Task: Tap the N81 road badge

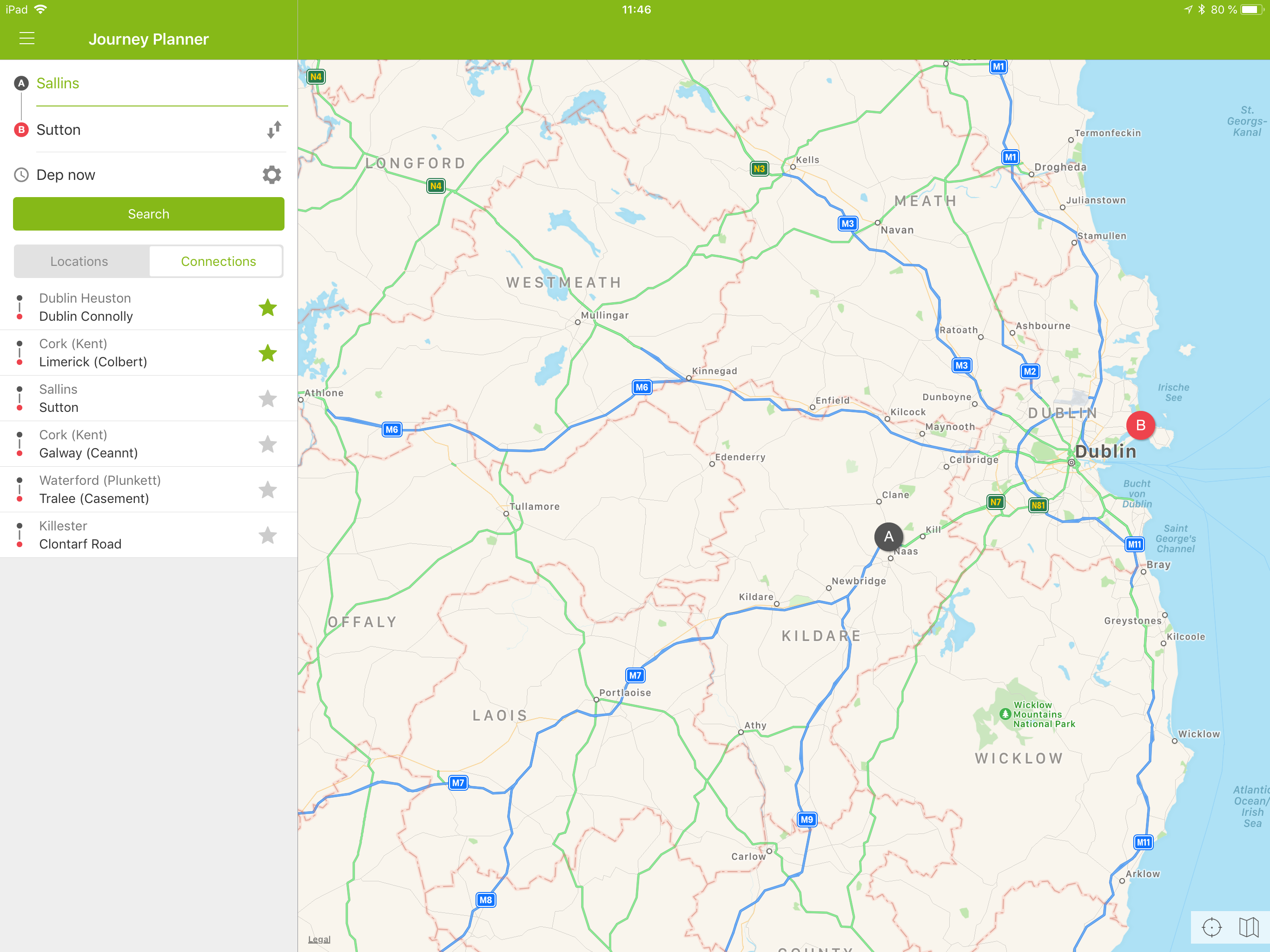Action: coord(1038,505)
